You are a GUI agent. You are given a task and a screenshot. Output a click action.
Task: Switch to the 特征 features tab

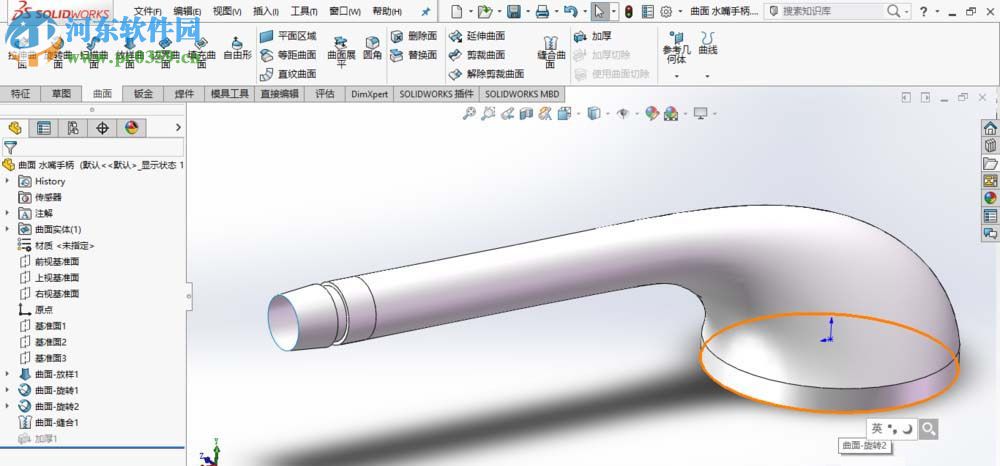coord(20,94)
